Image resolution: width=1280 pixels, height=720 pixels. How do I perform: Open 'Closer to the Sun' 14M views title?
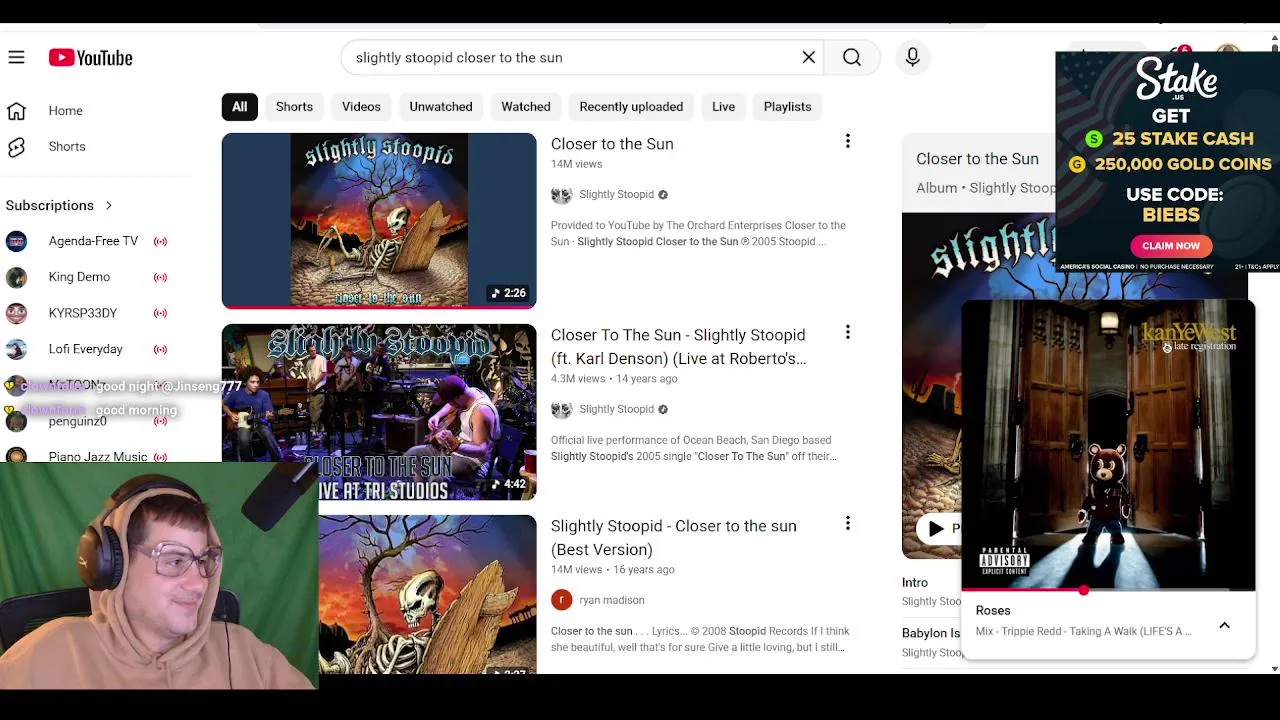(x=612, y=144)
